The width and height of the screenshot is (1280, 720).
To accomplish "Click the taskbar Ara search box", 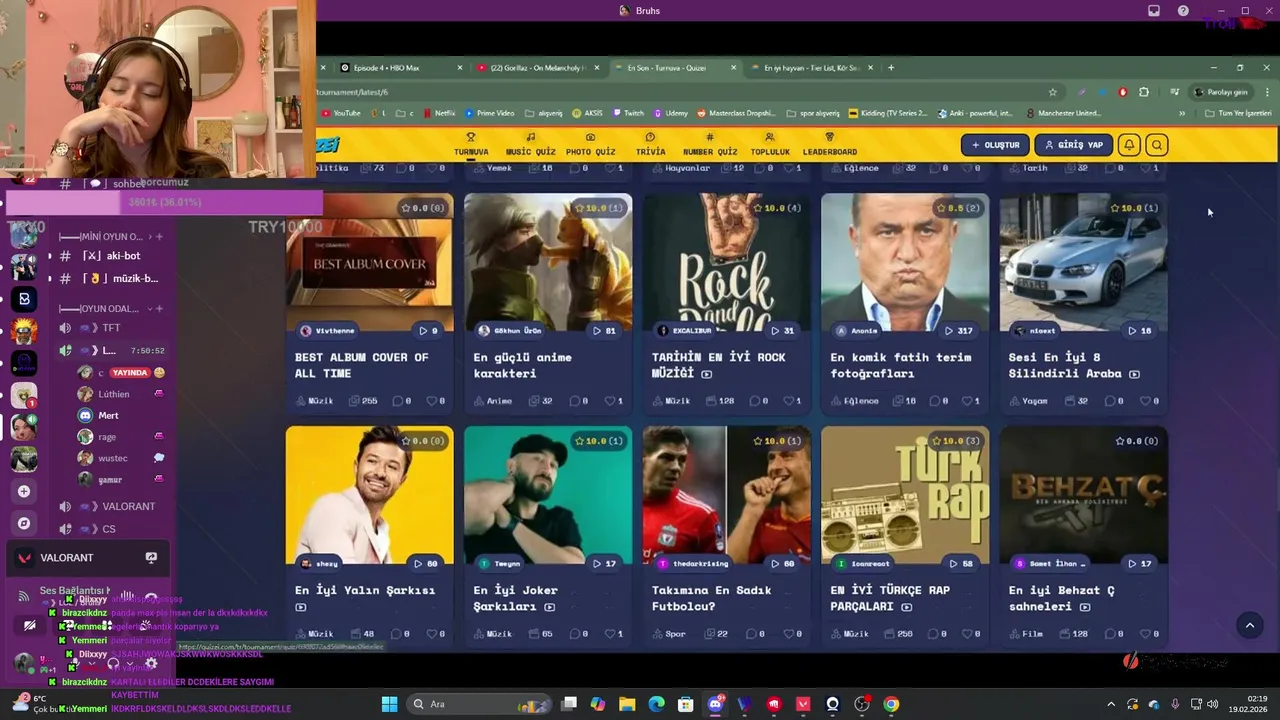I will point(476,704).
